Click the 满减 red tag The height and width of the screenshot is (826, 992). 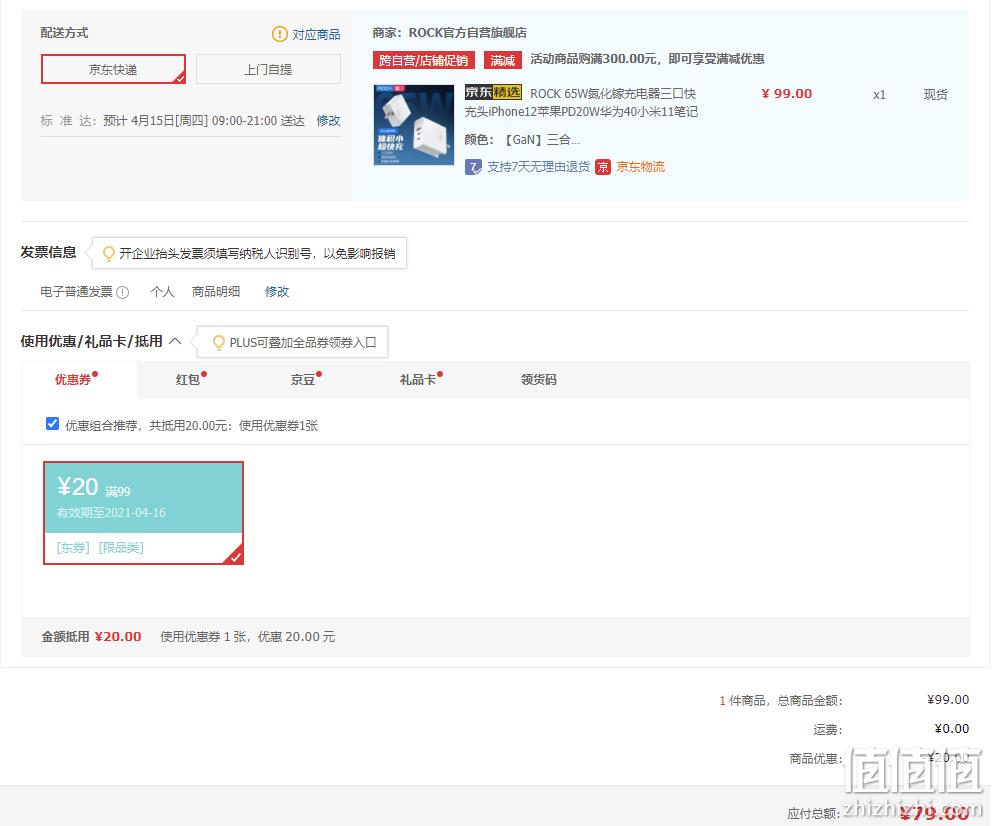[x=503, y=60]
